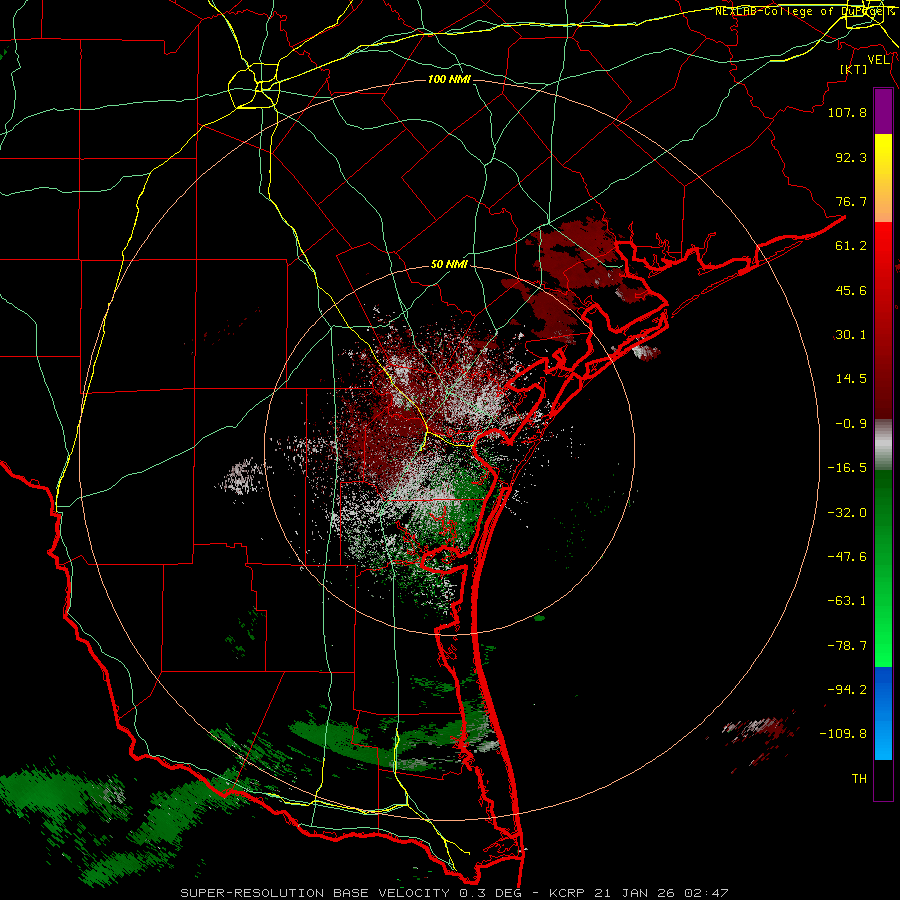This screenshot has width=900, height=900.
Task: Click the -109.8 legend value
Action: 843,734
